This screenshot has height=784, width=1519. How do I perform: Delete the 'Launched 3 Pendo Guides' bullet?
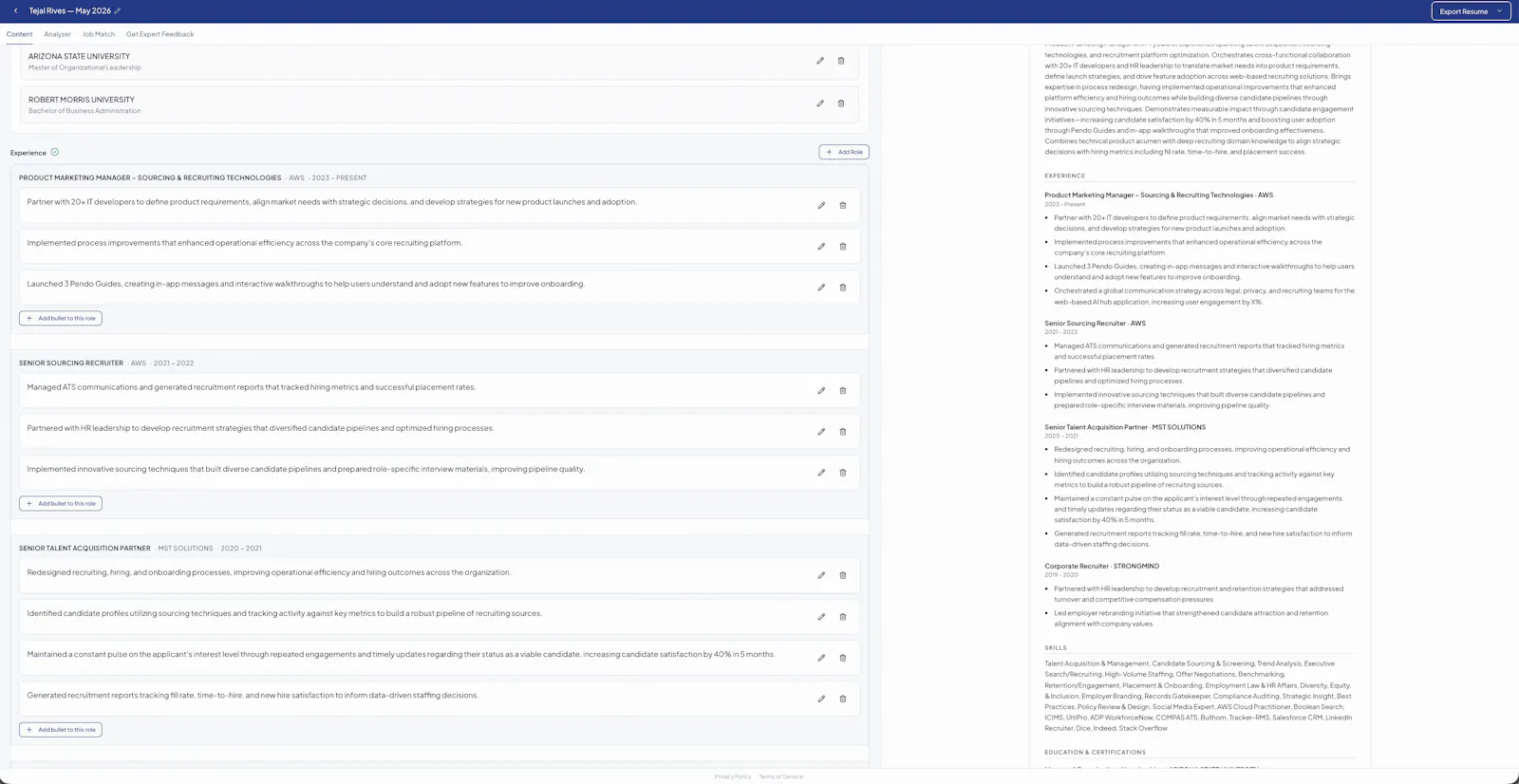click(x=842, y=287)
